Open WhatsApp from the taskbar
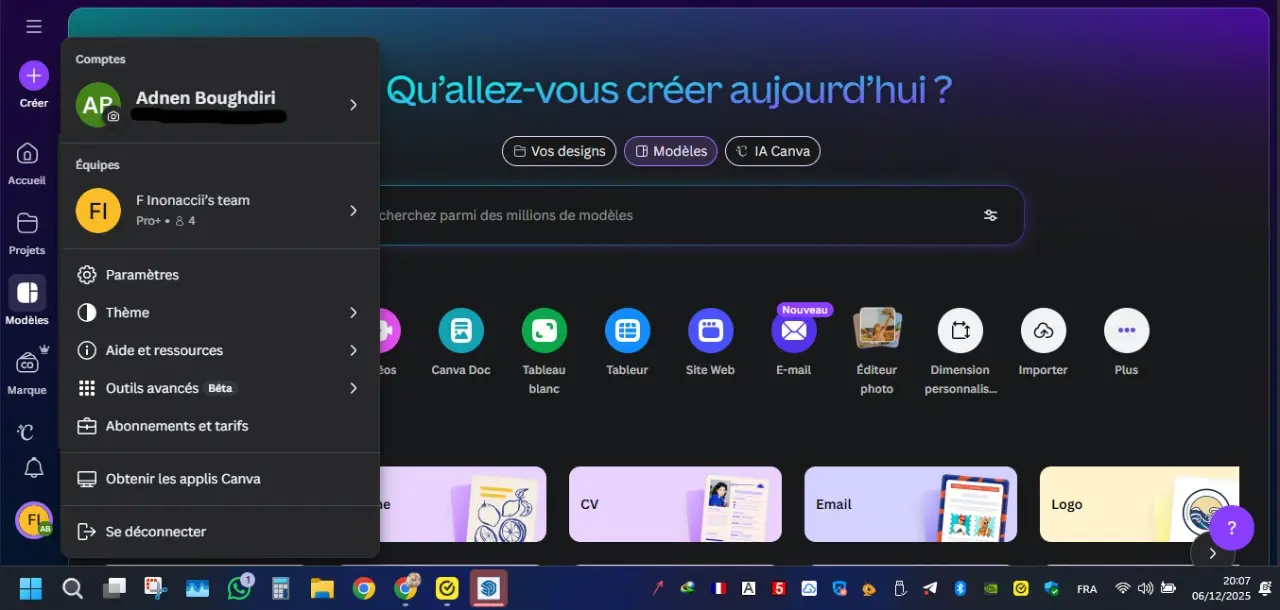The image size is (1280, 610). click(x=239, y=588)
